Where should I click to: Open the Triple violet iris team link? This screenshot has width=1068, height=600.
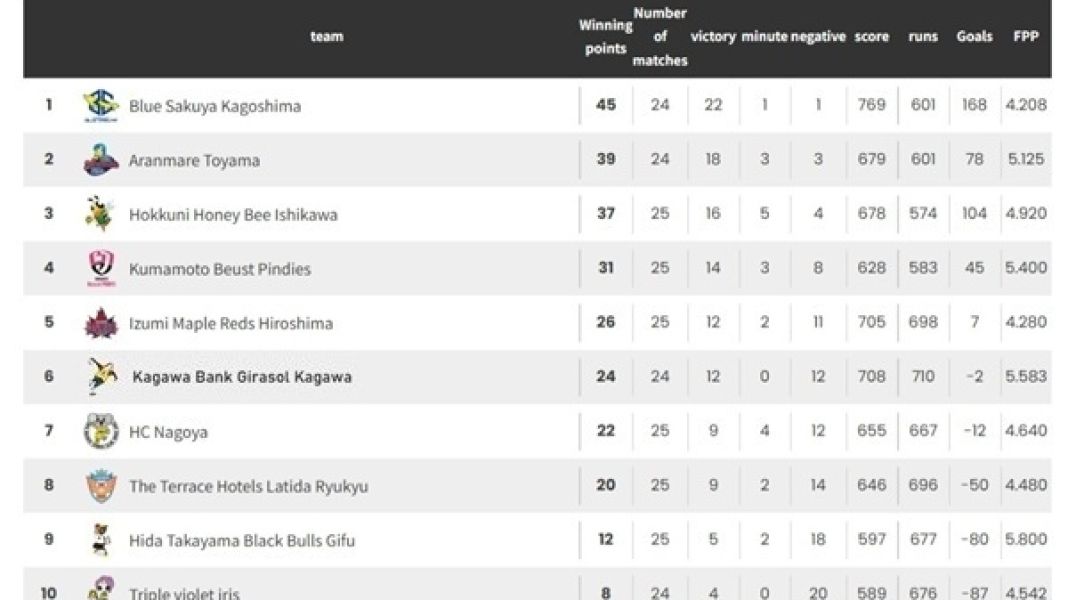tap(184, 593)
